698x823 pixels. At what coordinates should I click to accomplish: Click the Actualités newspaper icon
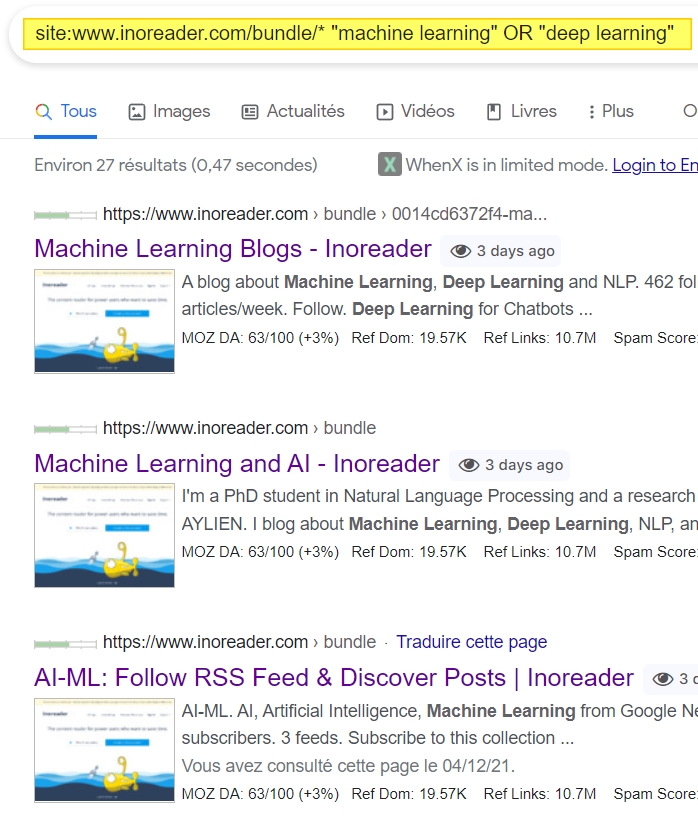click(x=250, y=112)
